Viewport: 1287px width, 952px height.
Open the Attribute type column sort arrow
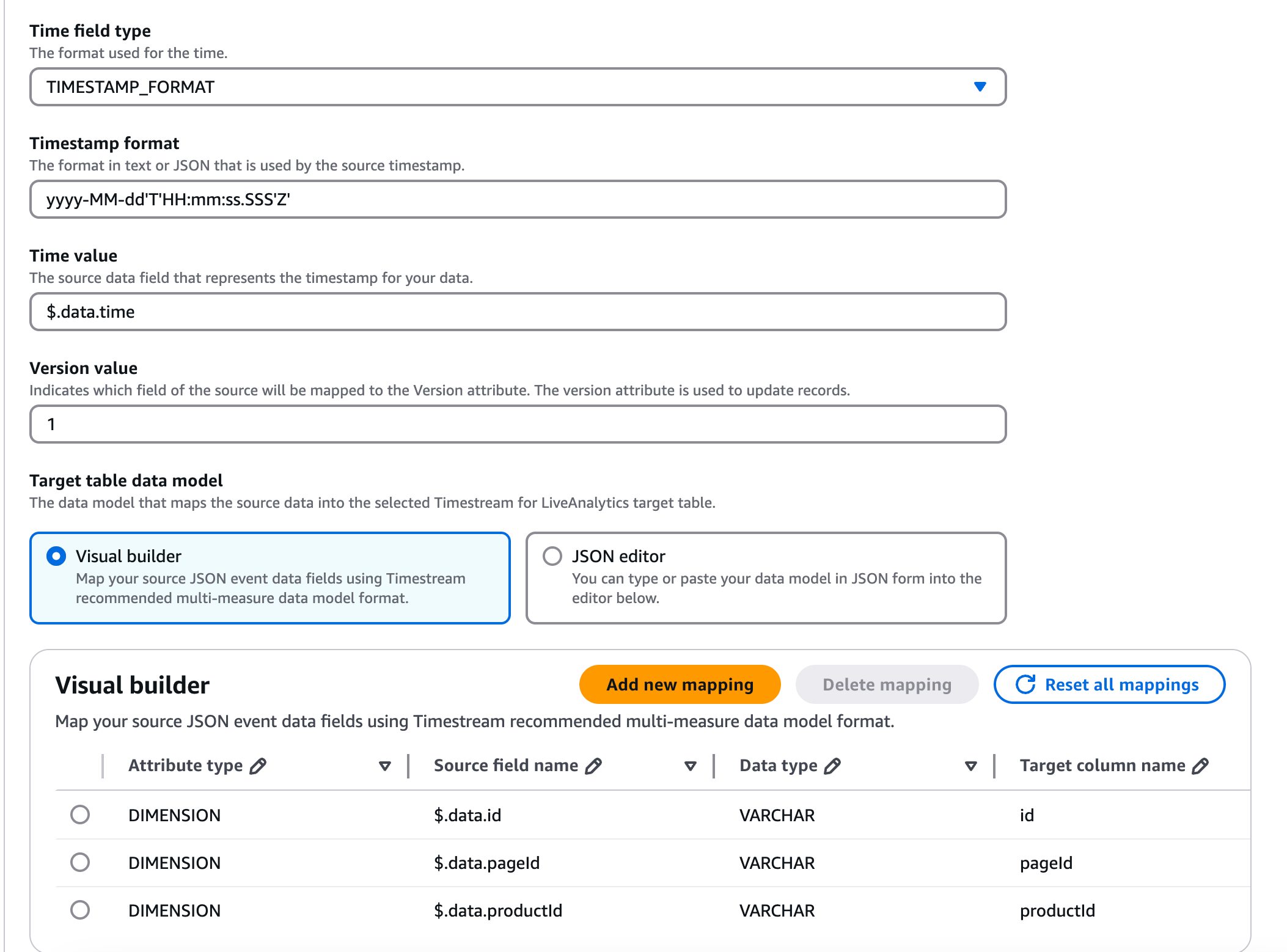pyautogui.click(x=385, y=766)
